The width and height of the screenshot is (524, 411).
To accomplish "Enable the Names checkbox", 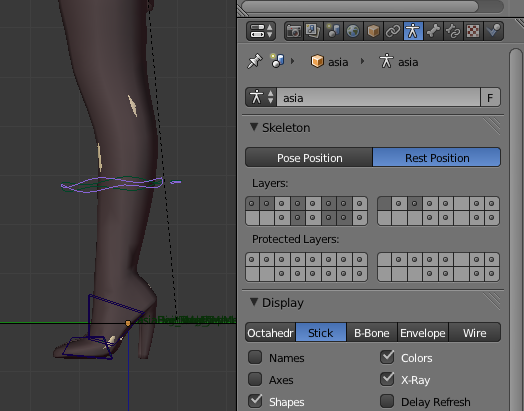I will point(255,357).
